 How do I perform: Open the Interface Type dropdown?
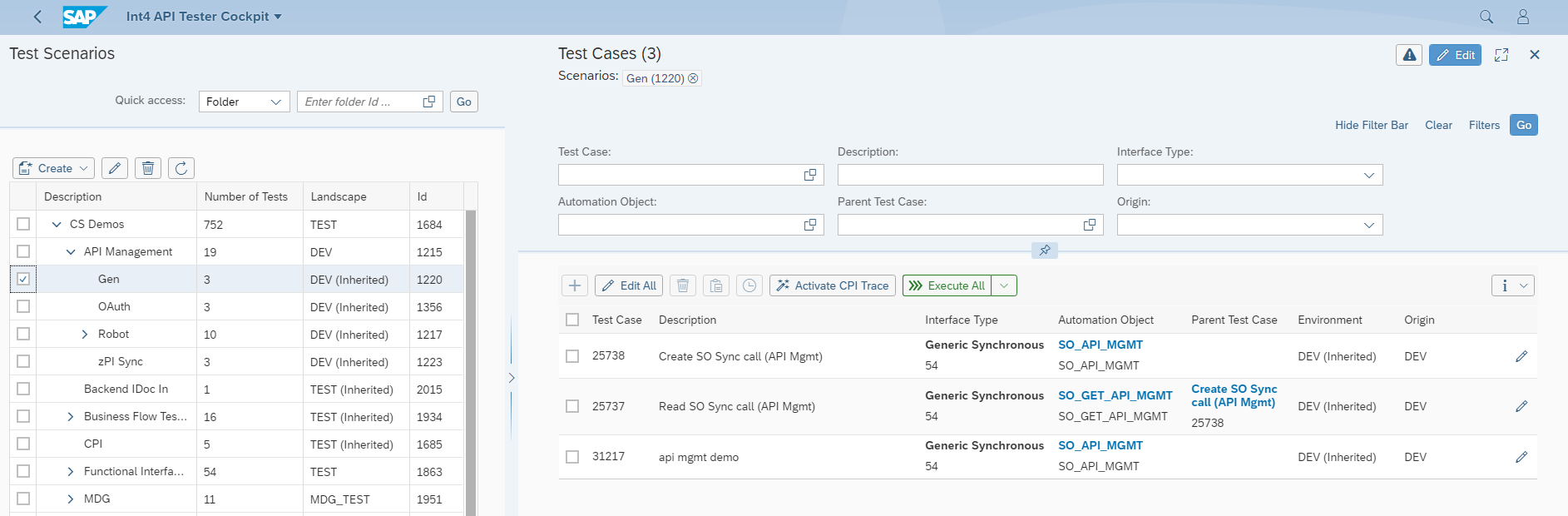tap(1249, 175)
